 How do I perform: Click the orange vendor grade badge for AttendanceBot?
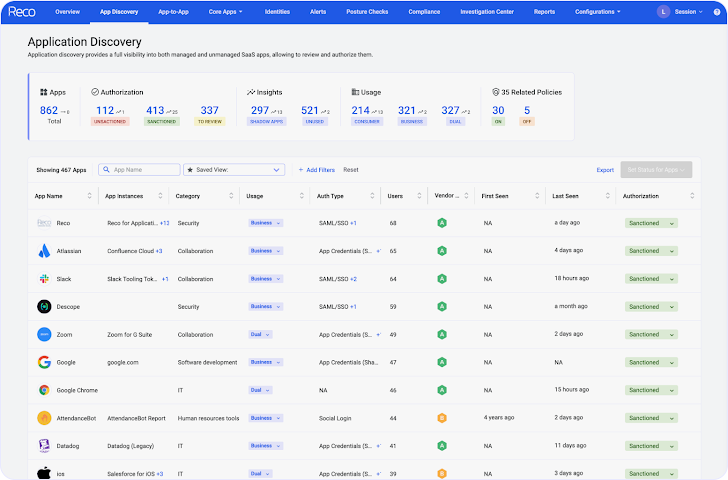(x=441, y=418)
